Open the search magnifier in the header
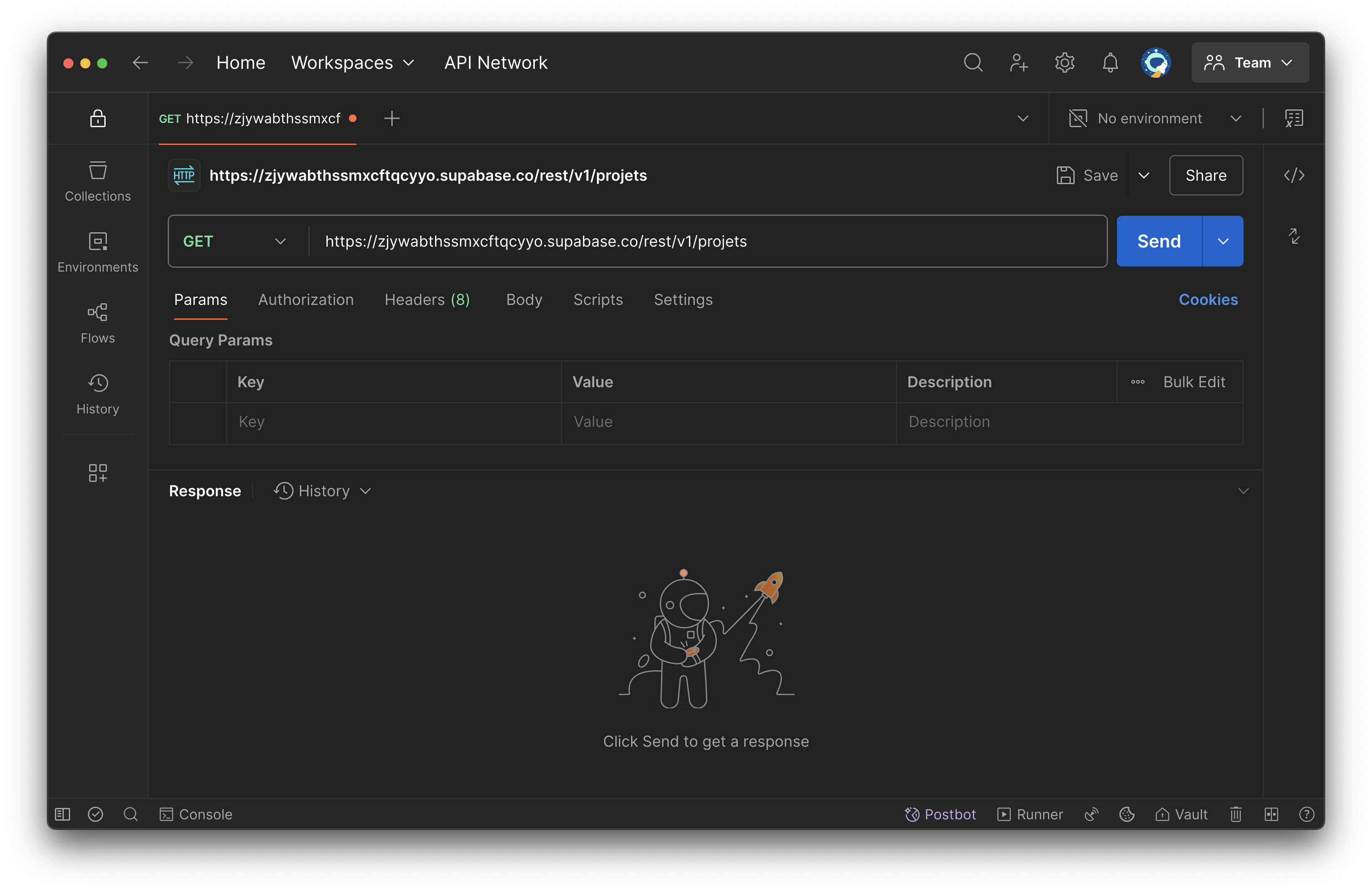The height and width of the screenshot is (892, 1372). [x=973, y=62]
